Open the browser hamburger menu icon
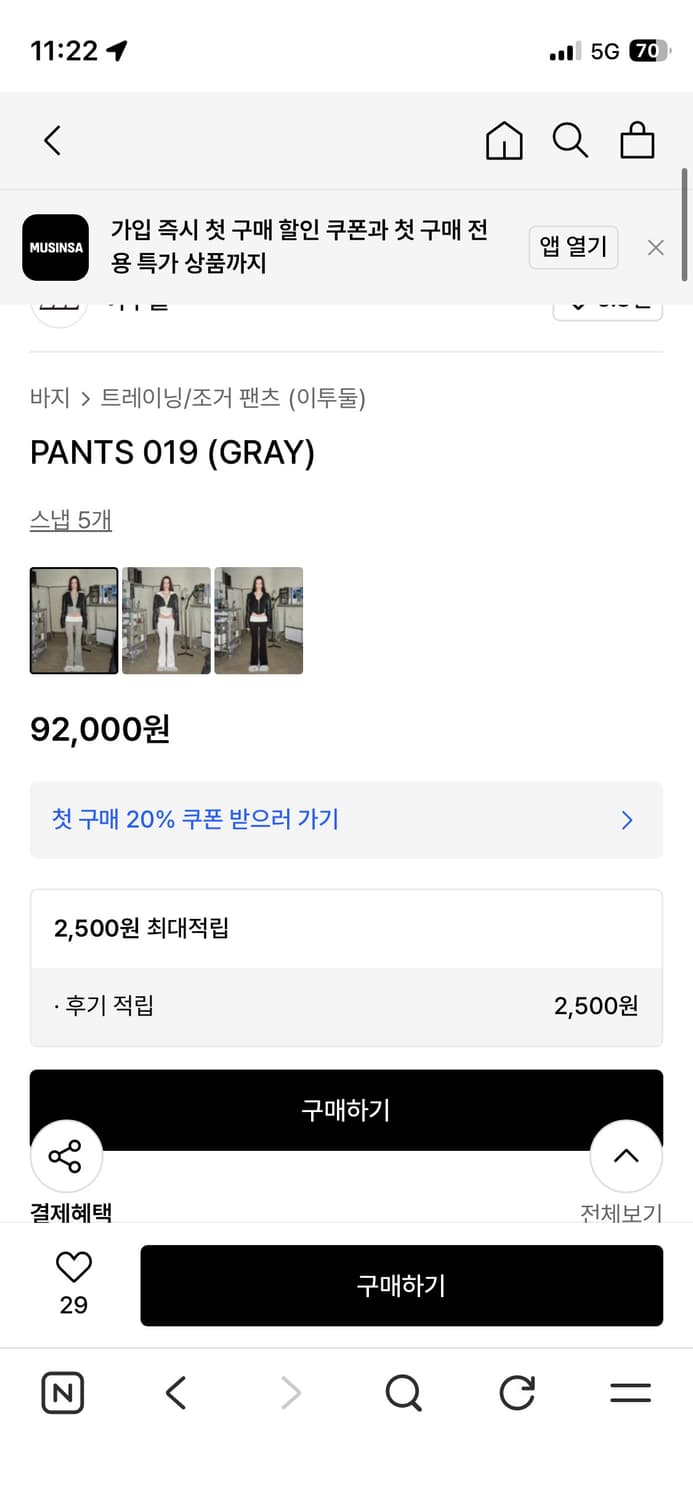693x1500 pixels. coord(629,1392)
